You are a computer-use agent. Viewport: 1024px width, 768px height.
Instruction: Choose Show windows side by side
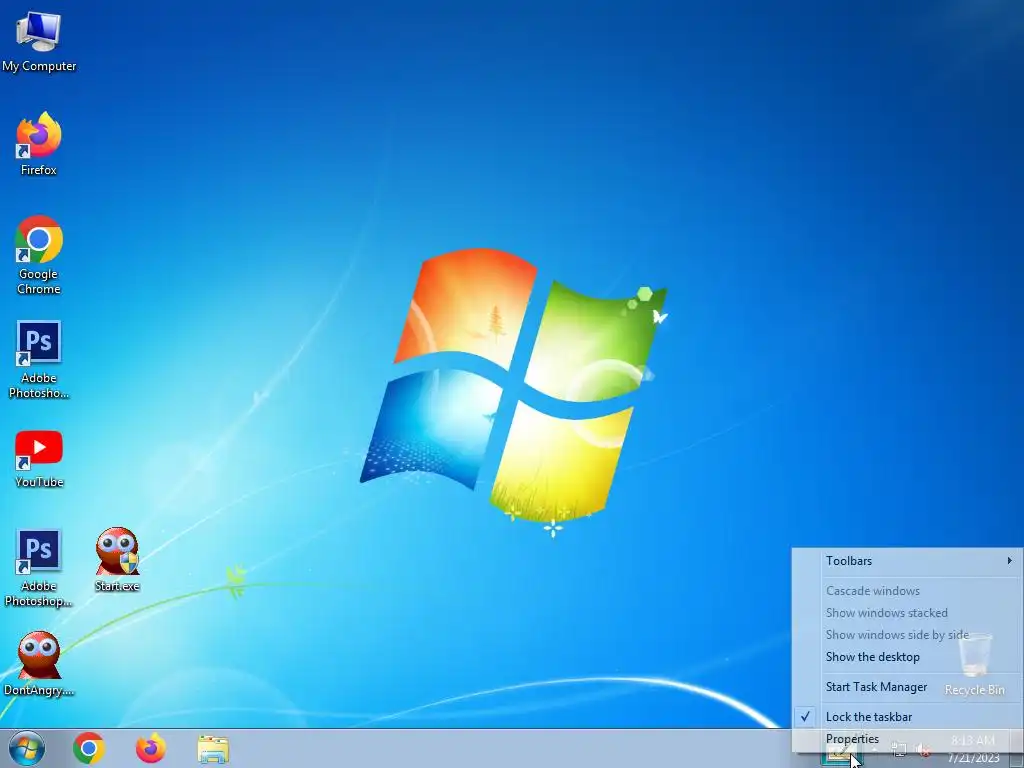click(x=907, y=635)
